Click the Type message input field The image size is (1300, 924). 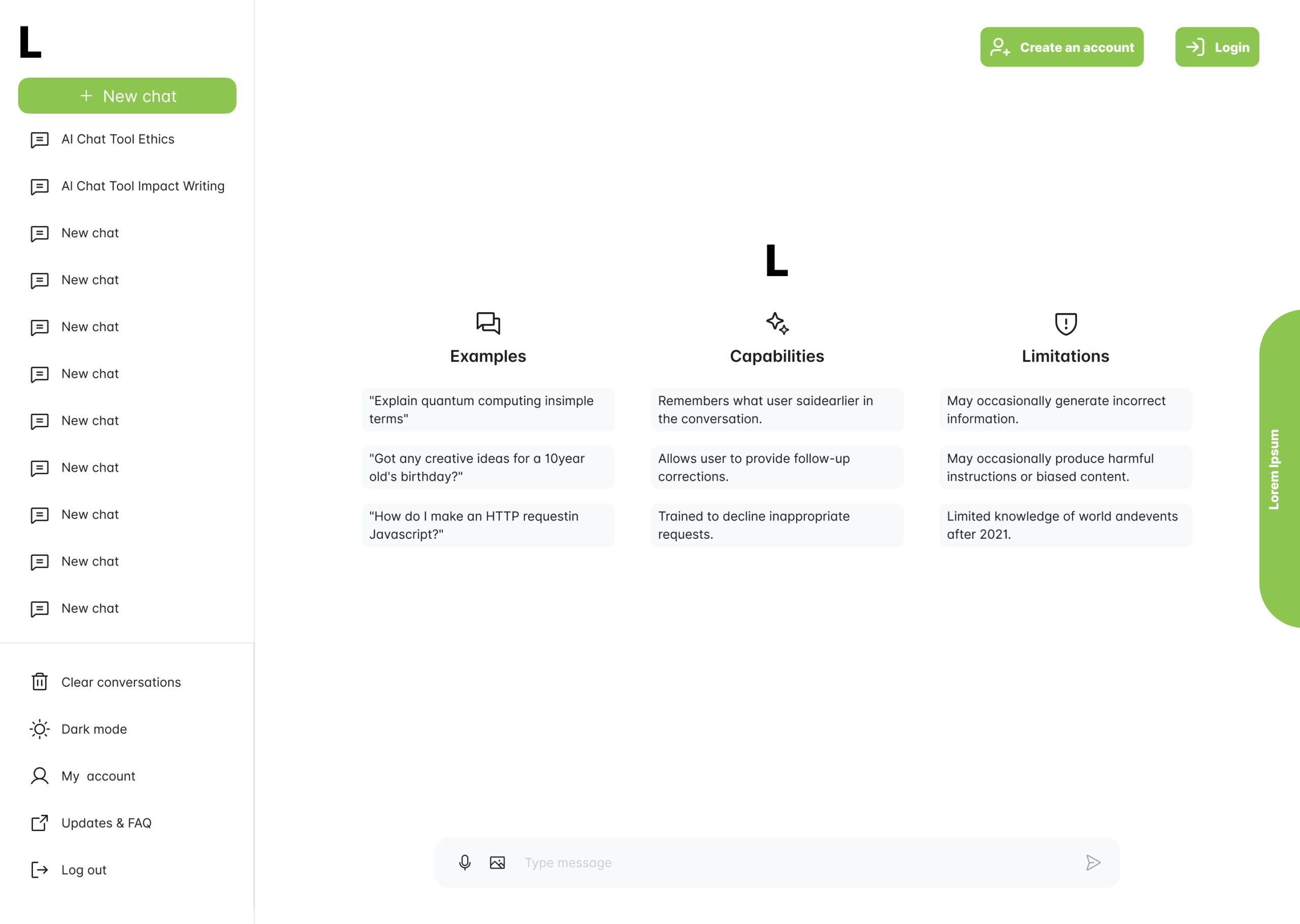pos(796,863)
